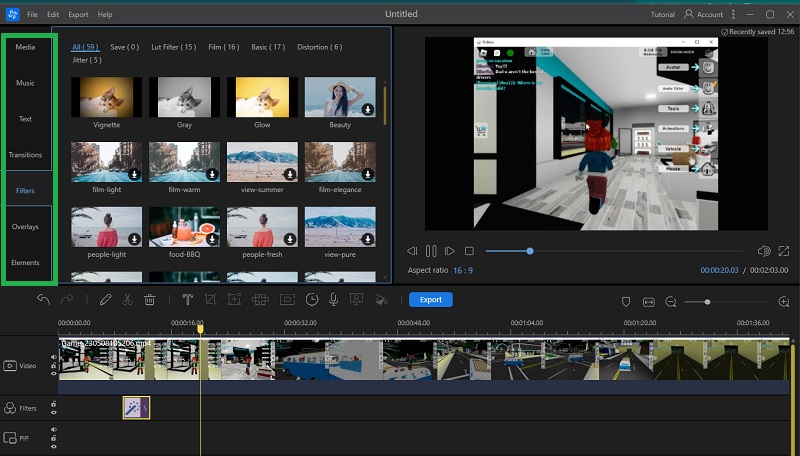Switch to the Transitions tab
The width and height of the screenshot is (800, 456).
click(25, 155)
